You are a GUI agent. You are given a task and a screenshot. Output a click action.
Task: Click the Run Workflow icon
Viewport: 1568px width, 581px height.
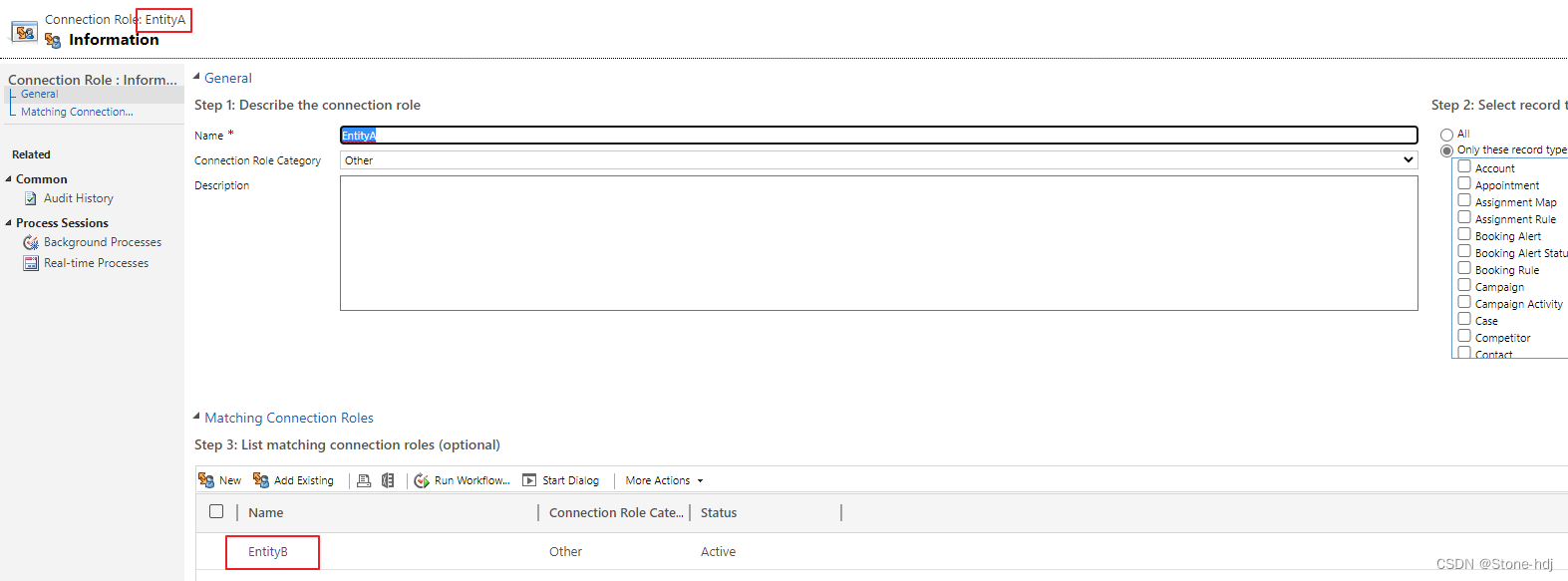click(x=422, y=480)
